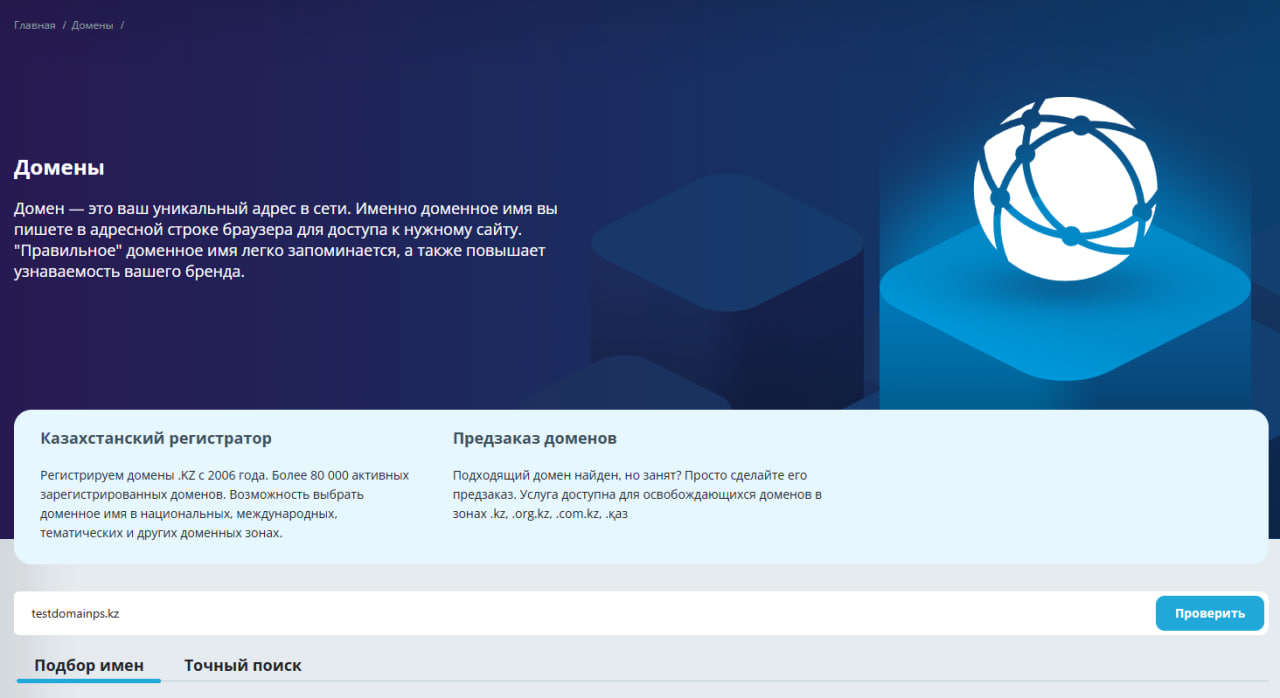Viewport: 1280px width, 698px height.
Task: Click the paragraph starting with Домен — это
Action: 285,241
